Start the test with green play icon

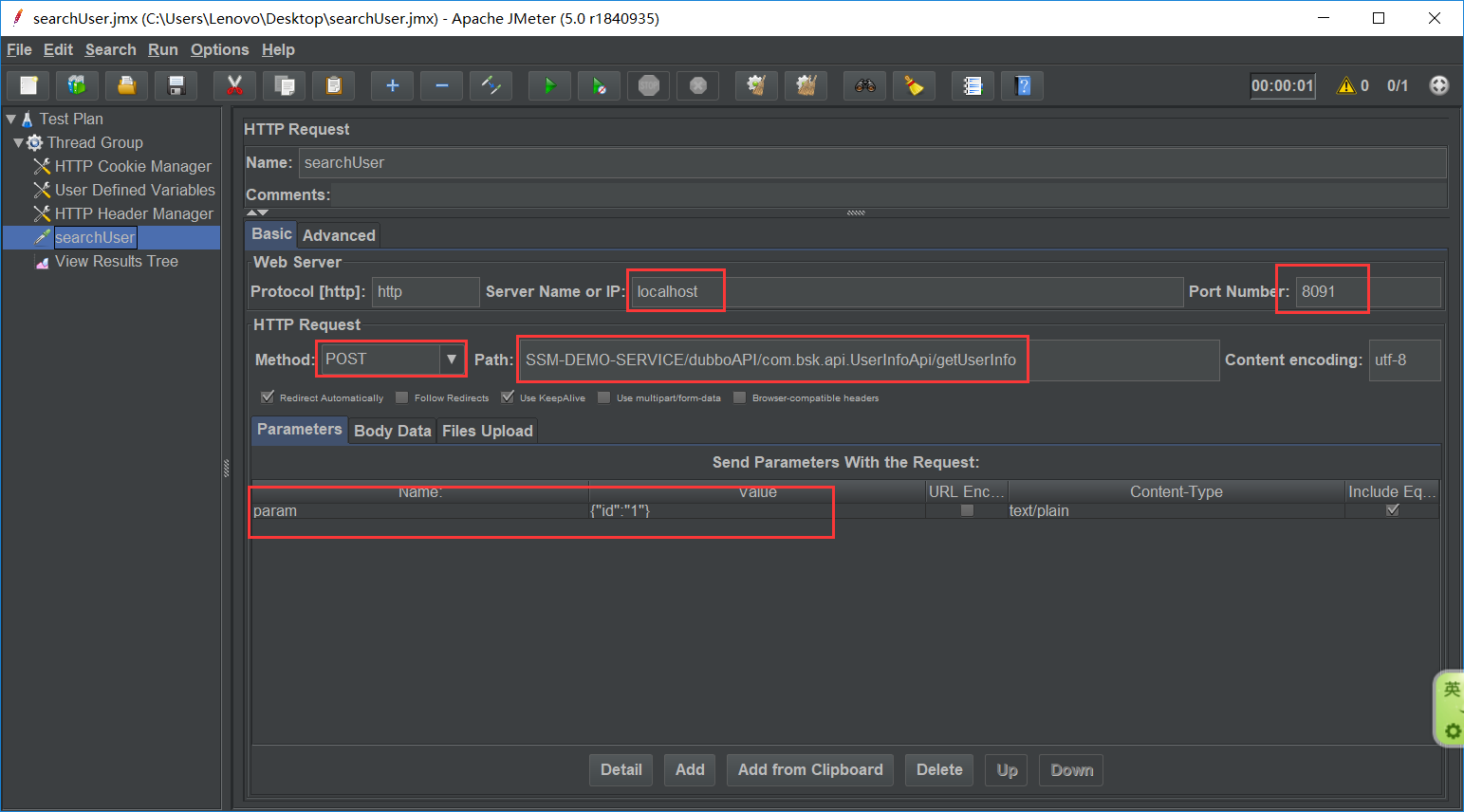tap(550, 85)
